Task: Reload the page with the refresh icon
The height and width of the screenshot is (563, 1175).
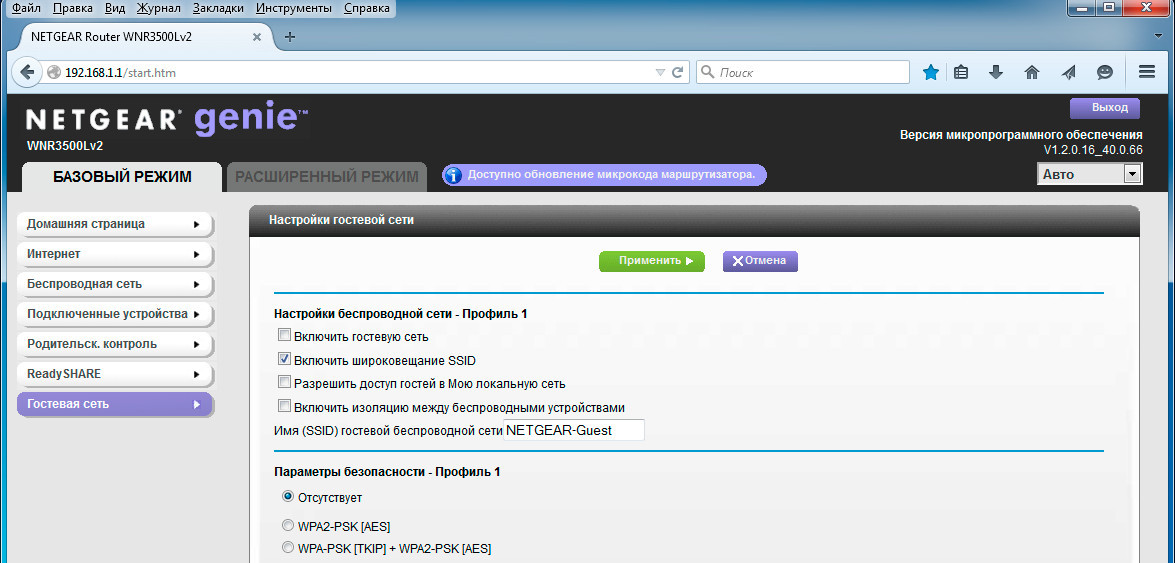Action: click(x=678, y=72)
